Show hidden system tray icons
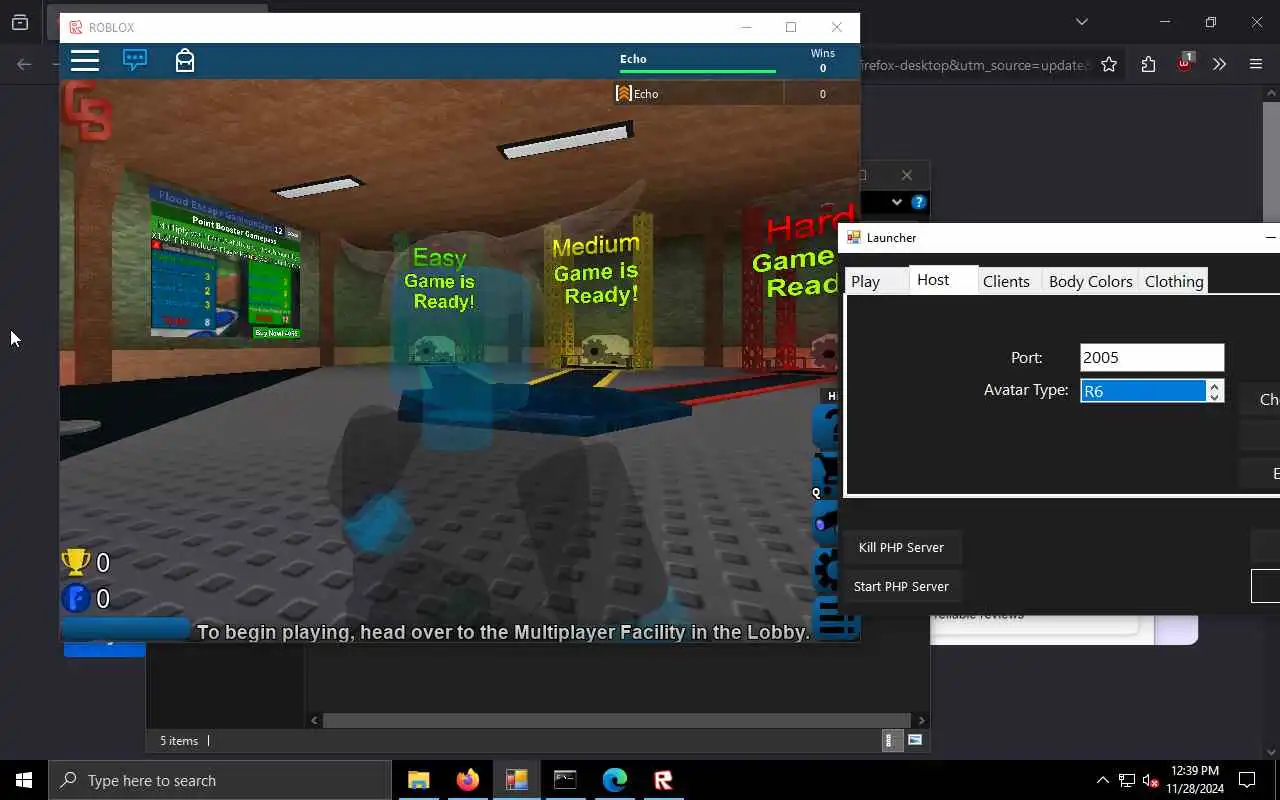The image size is (1280, 800). tap(1102, 780)
